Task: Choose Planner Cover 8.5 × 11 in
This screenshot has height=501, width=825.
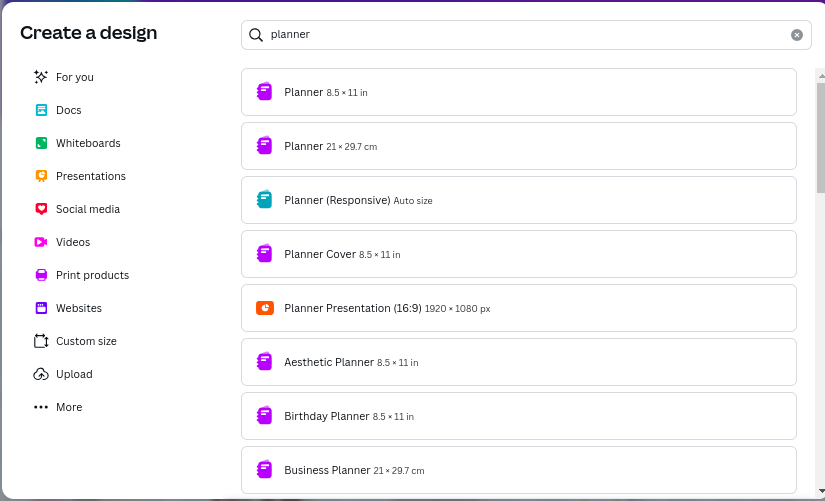Action: (519, 254)
